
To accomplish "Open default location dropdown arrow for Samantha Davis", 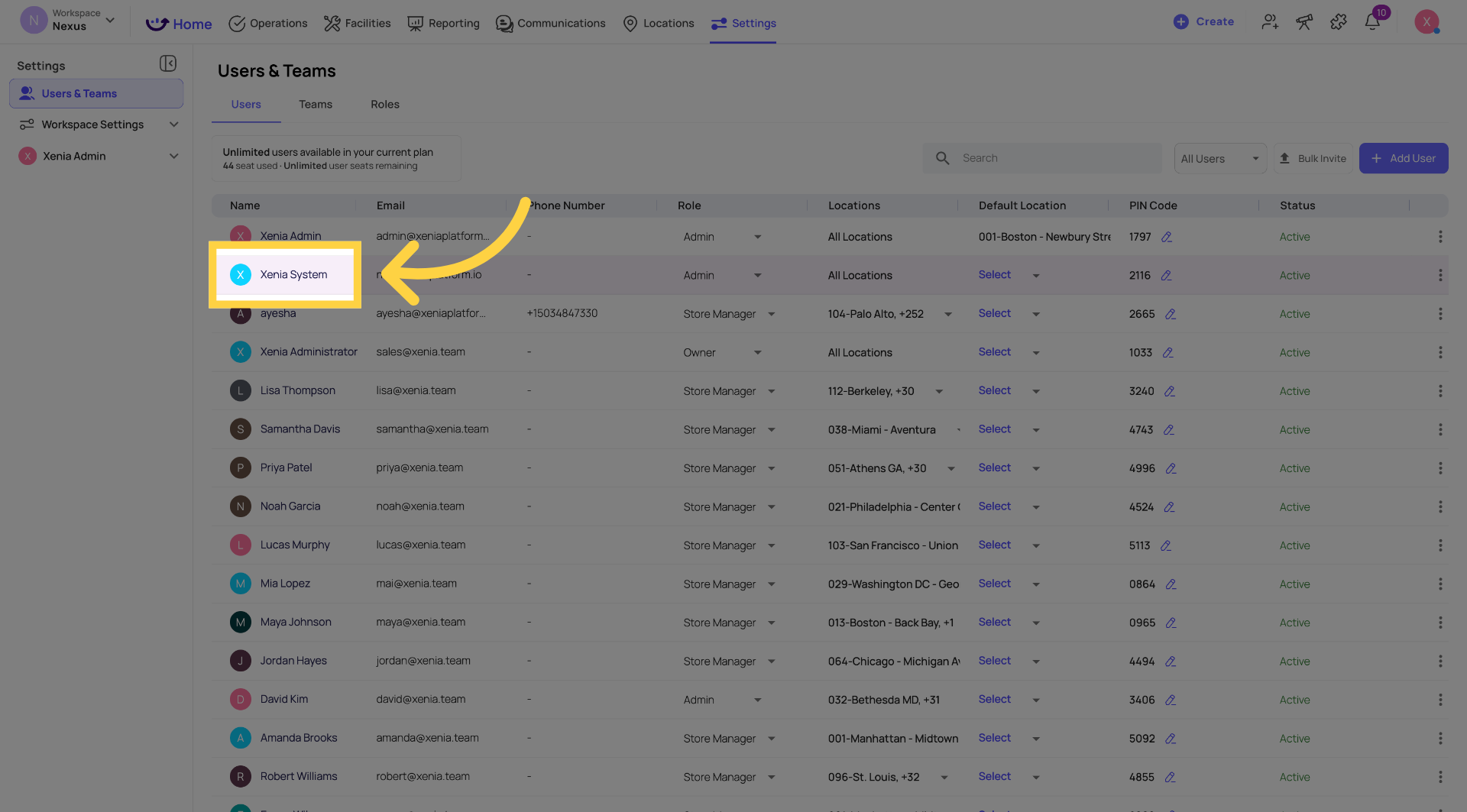I will tap(1036, 430).
